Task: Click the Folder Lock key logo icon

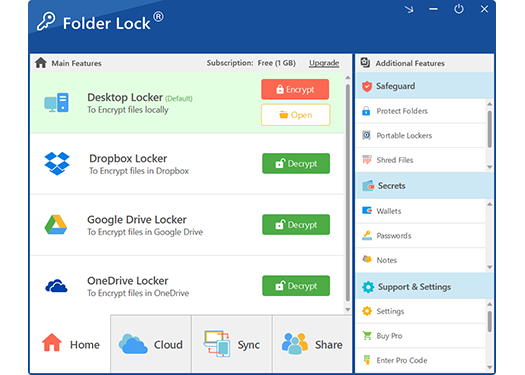Action: tap(46, 21)
